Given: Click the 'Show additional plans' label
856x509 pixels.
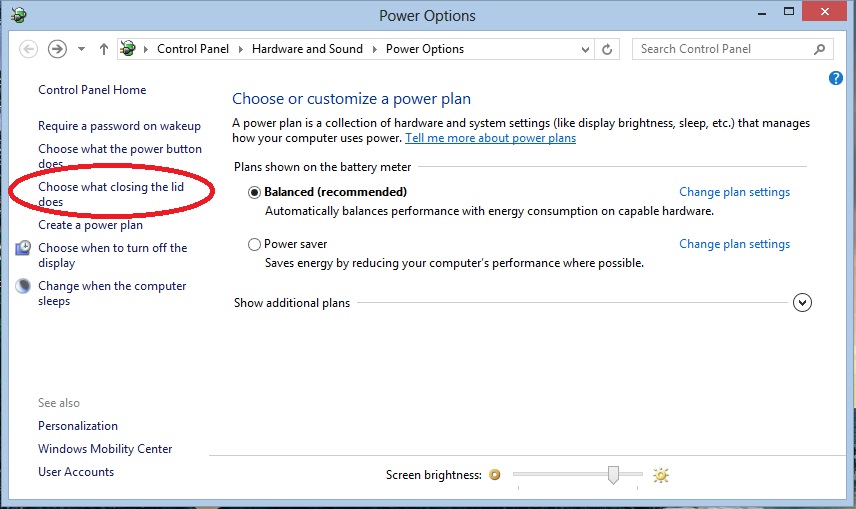Looking at the screenshot, I should click(292, 303).
